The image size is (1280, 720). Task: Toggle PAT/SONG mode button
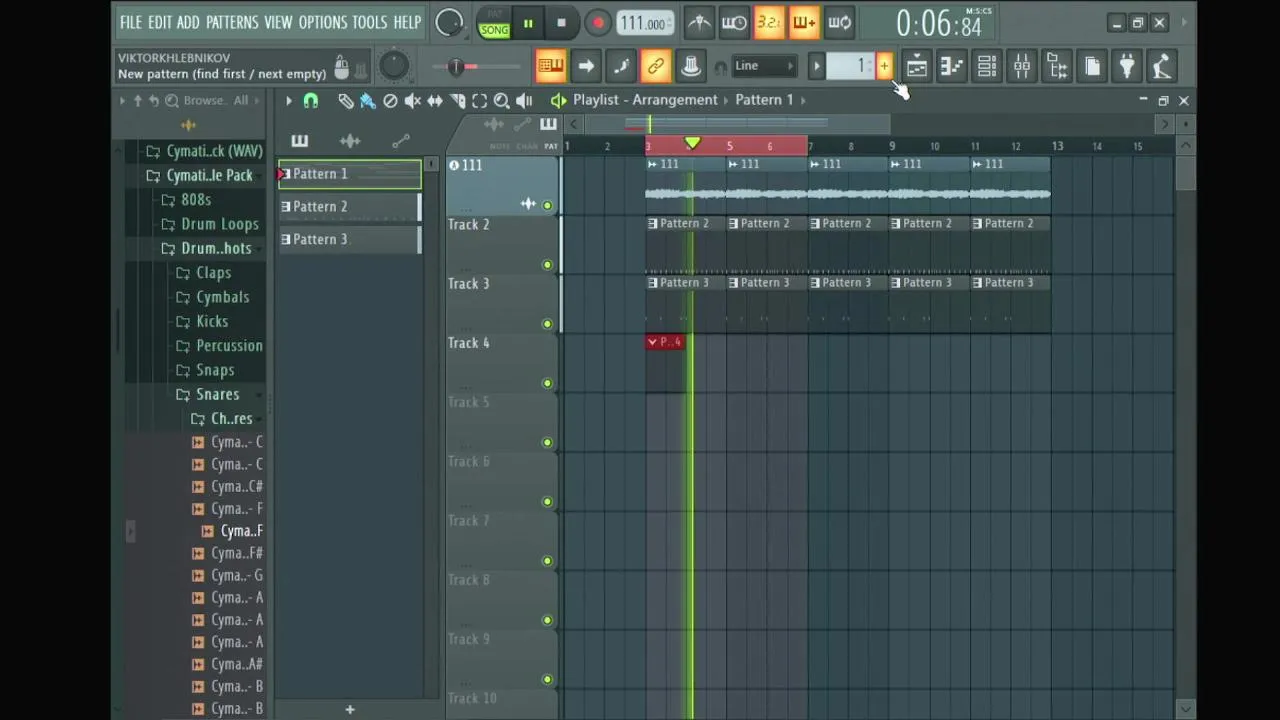(494, 23)
